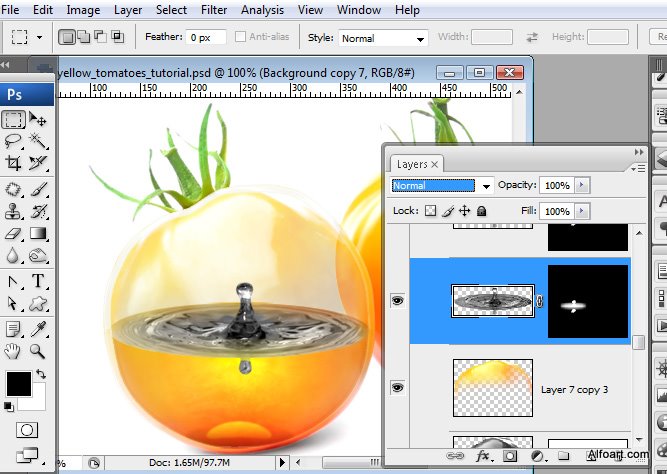Activate the Zoom tool magnifier
Viewport: 667px width, 474px height.
38,351
